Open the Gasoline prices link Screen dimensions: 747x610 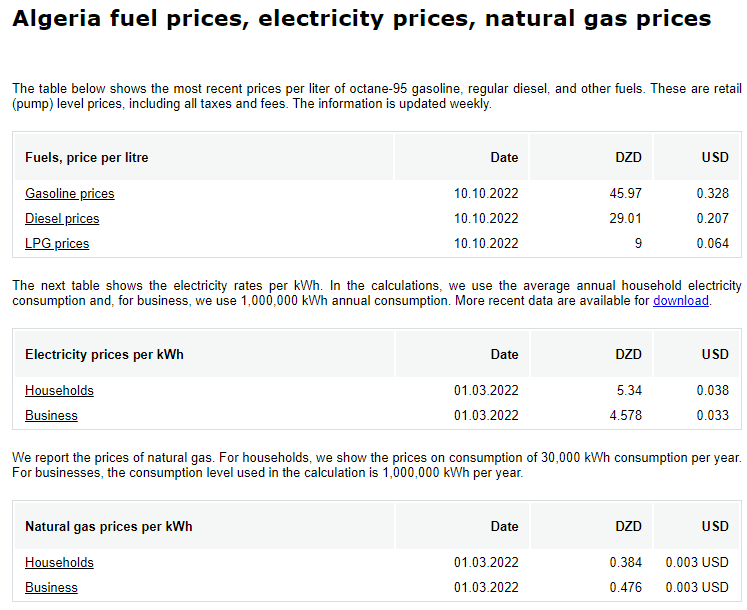point(69,194)
